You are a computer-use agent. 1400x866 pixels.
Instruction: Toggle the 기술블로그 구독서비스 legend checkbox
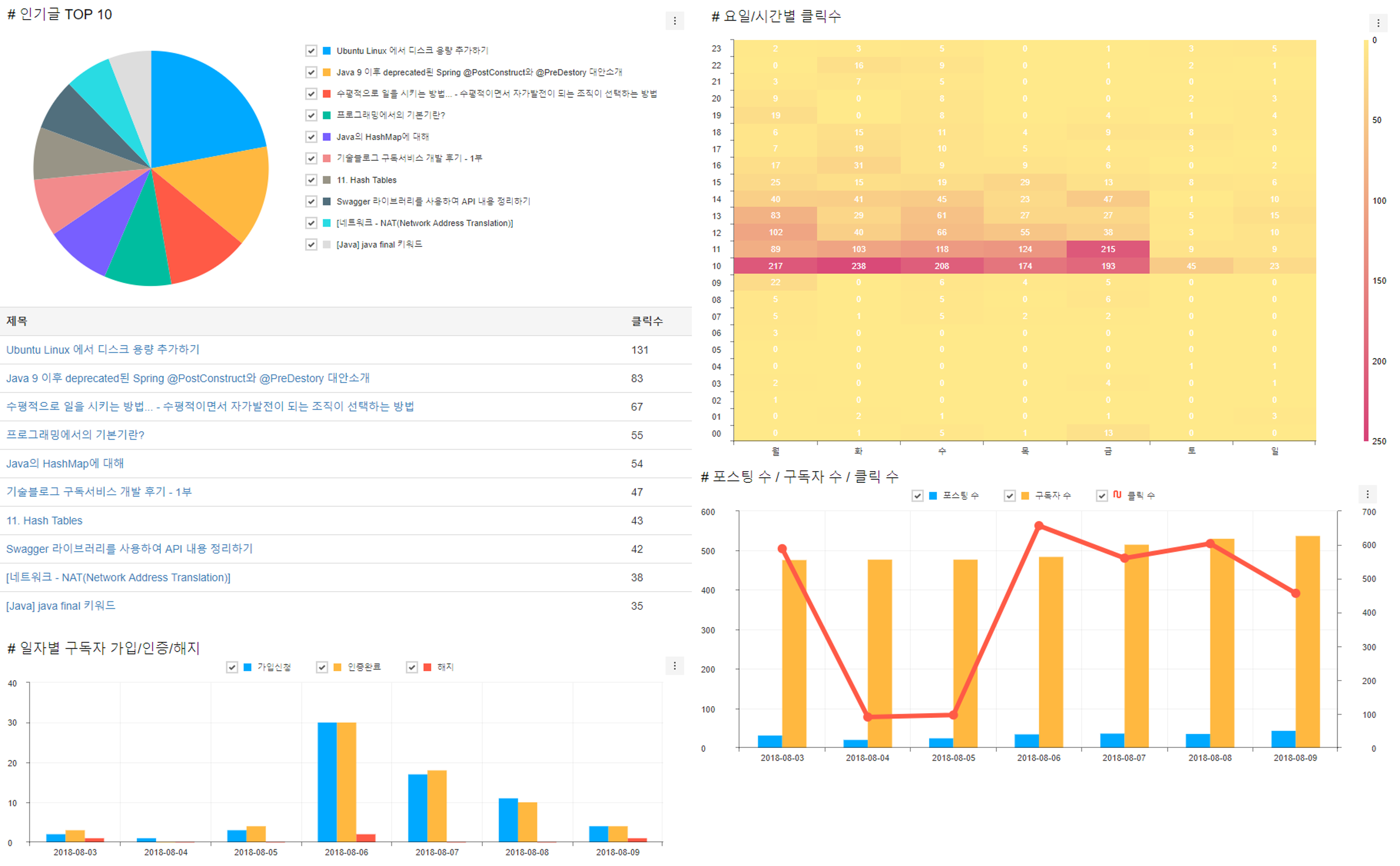click(311, 158)
